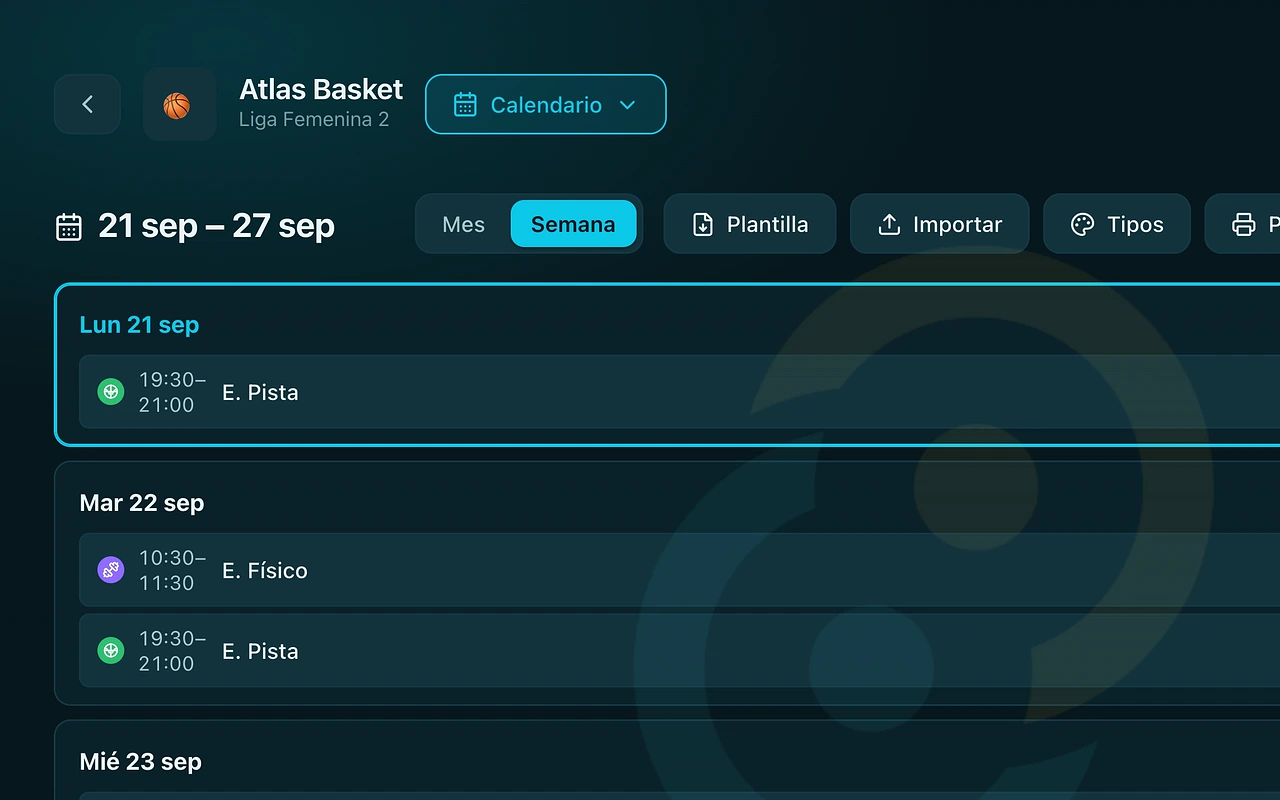Click the green court icon on Monday's session
The height and width of the screenshot is (800, 1280).
pos(111,392)
